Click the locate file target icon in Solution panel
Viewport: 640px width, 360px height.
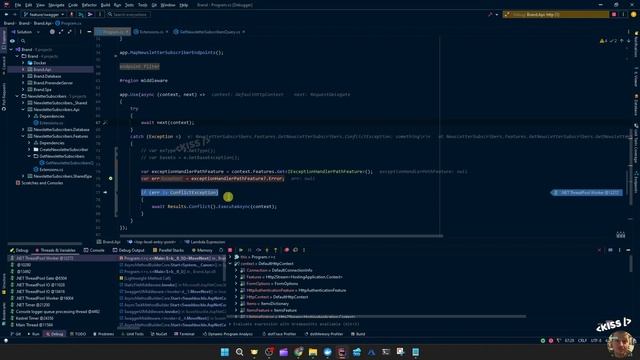[x=52, y=31]
